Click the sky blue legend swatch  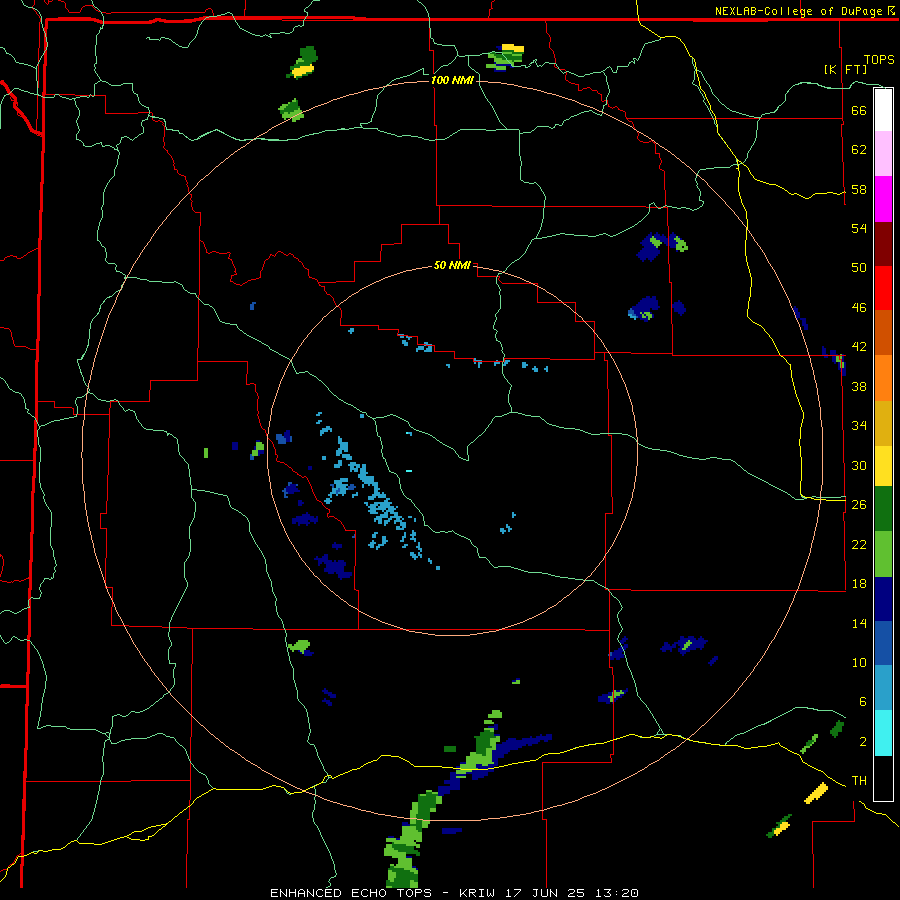[883, 688]
